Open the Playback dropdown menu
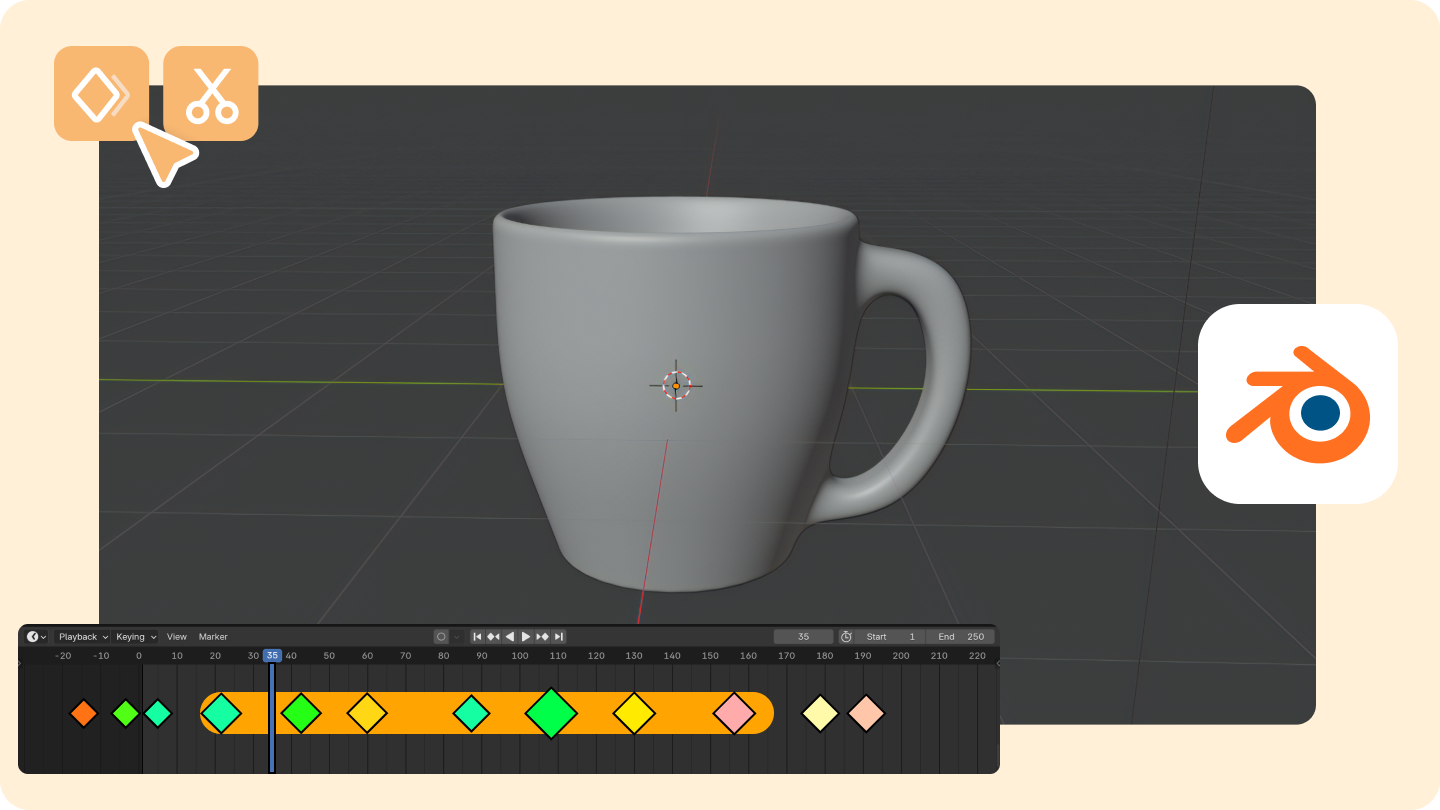This screenshot has height=810, width=1440. 80,636
